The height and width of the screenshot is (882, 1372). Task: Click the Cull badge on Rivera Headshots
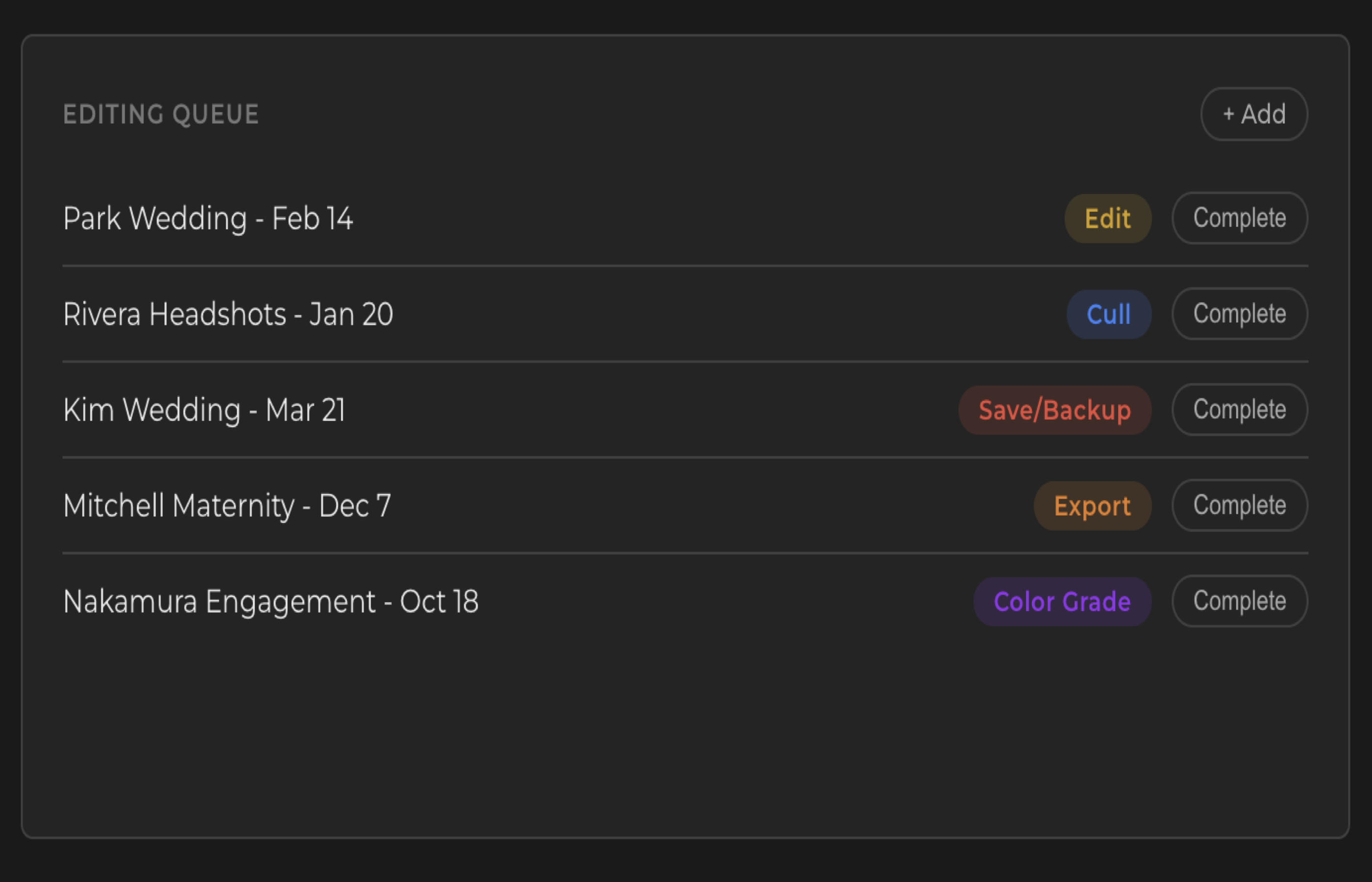pos(1108,313)
